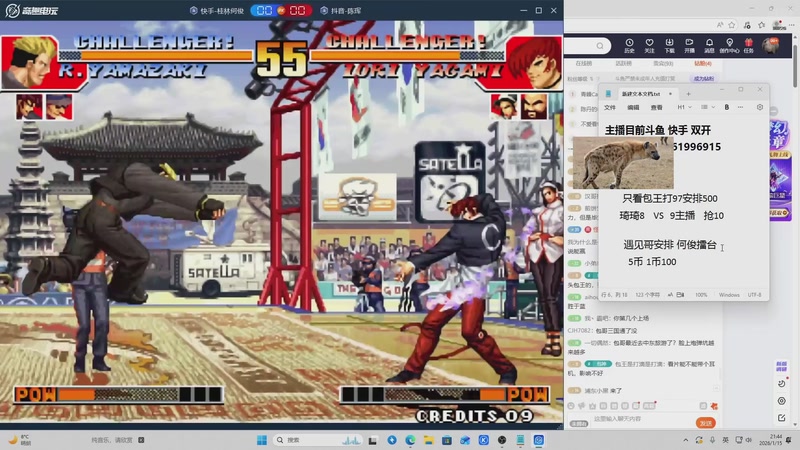
Task: Click the 5币 1币100 text line
Action: 652,262
